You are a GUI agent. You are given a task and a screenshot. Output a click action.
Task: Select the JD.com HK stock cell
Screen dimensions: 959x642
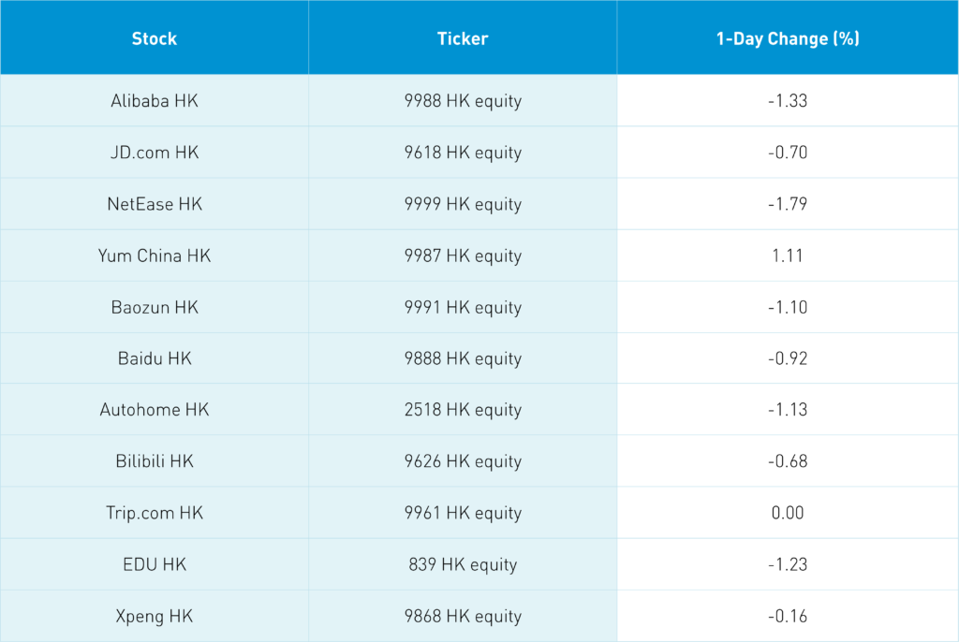coord(154,153)
